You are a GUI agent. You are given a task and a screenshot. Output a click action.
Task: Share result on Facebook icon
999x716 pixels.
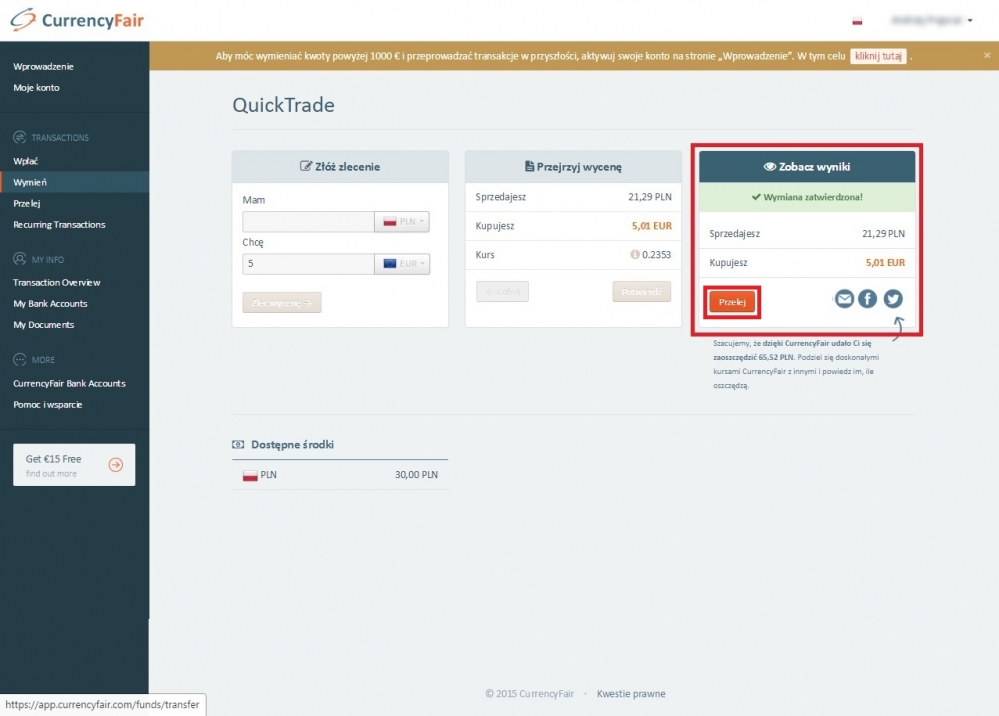(x=868, y=298)
